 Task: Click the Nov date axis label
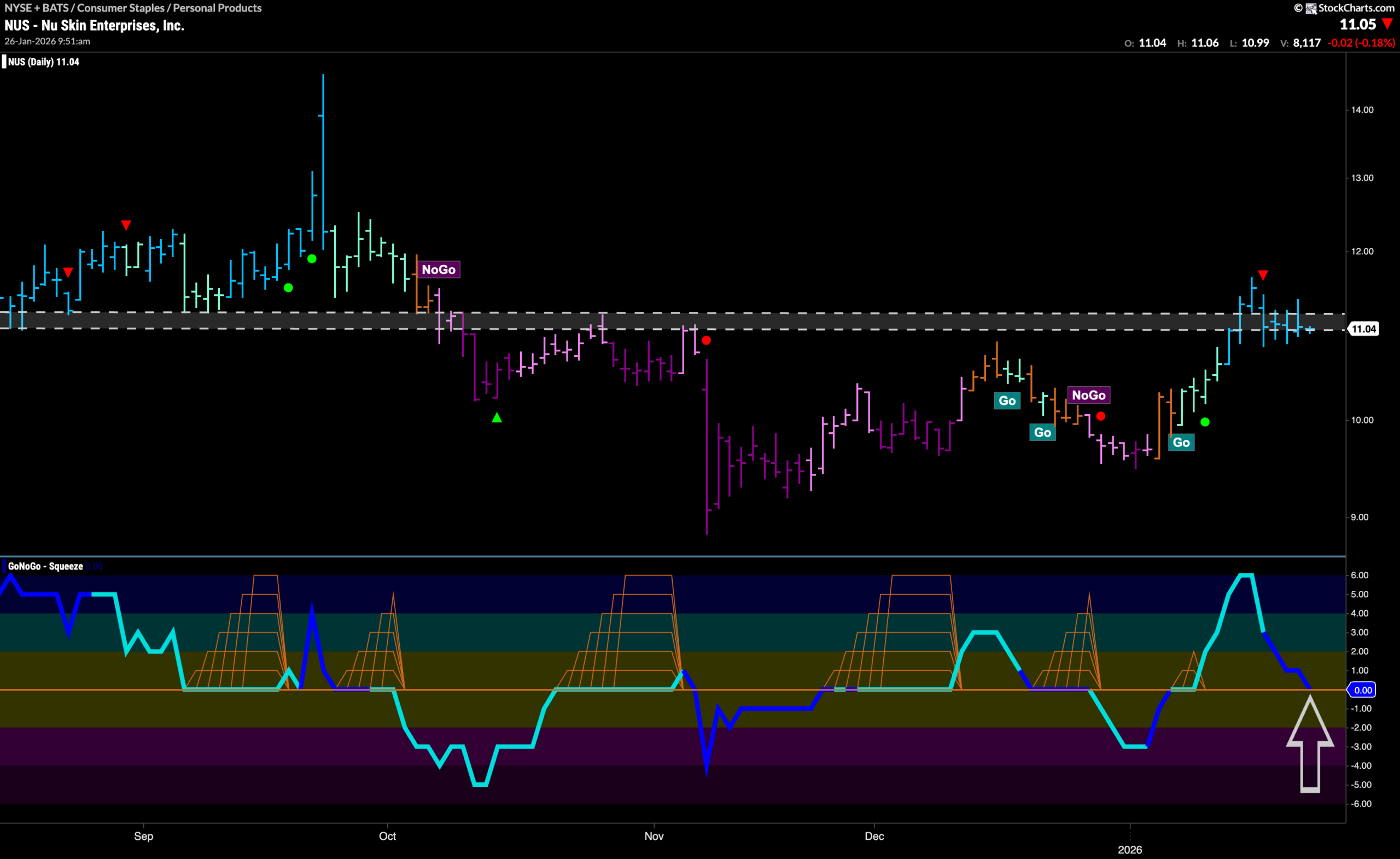pyautogui.click(x=654, y=836)
